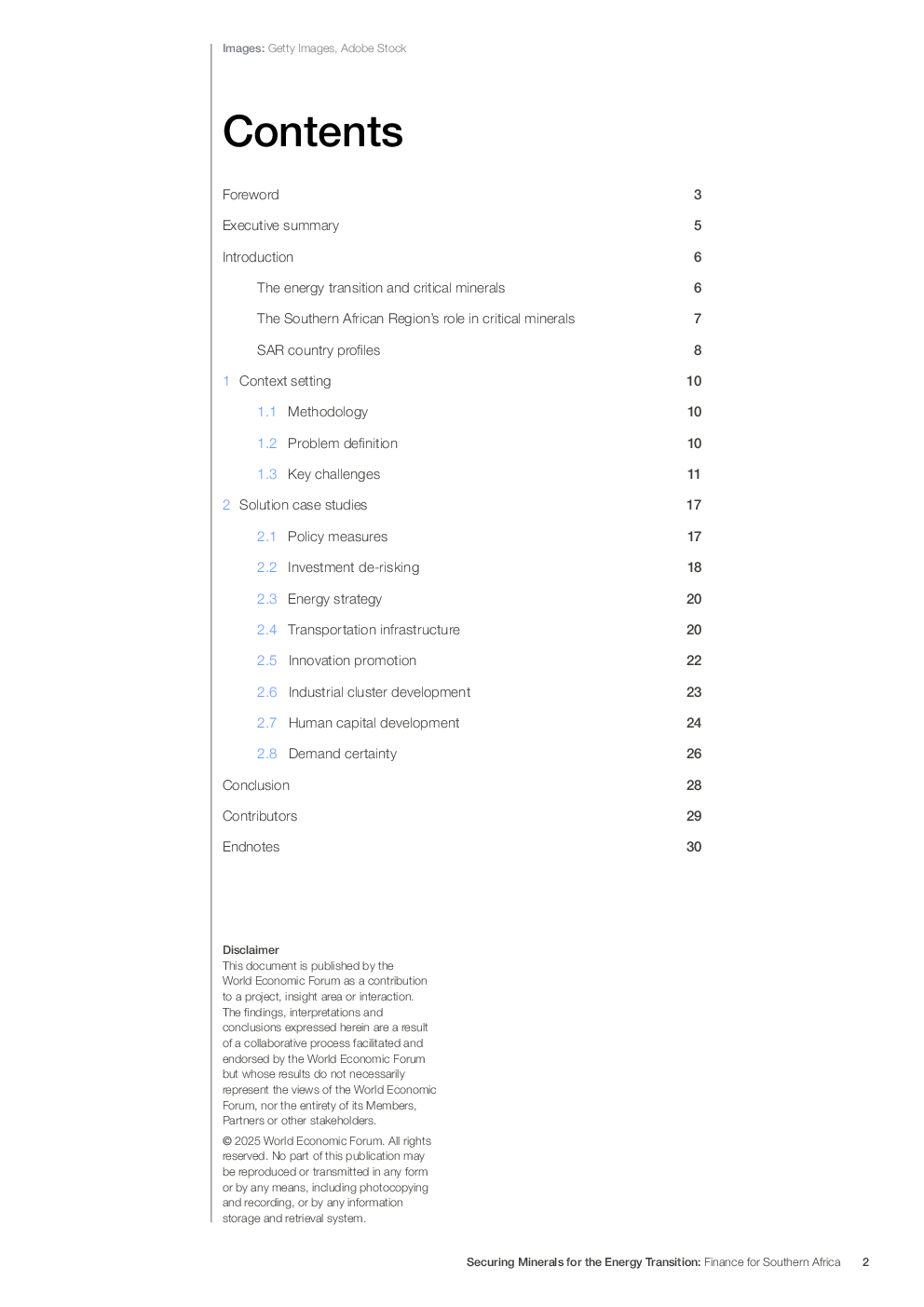Click the Introduction contents link
The width and height of the screenshot is (924, 1307).
(x=258, y=257)
